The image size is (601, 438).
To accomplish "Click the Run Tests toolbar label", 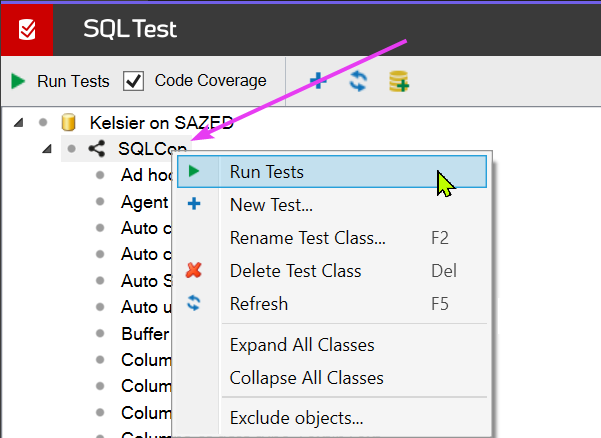I will click(73, 81).
